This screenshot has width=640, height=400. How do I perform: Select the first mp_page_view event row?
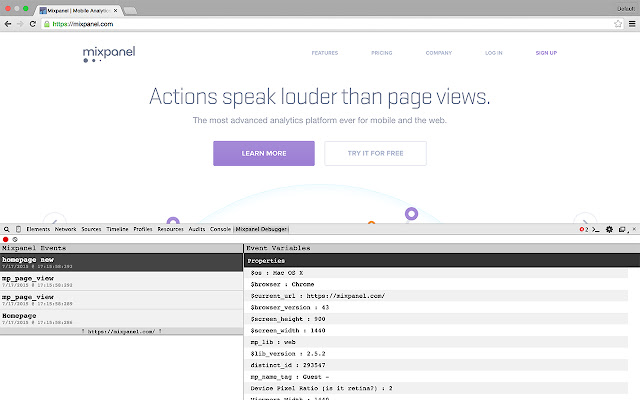click(x=121, y=281)
